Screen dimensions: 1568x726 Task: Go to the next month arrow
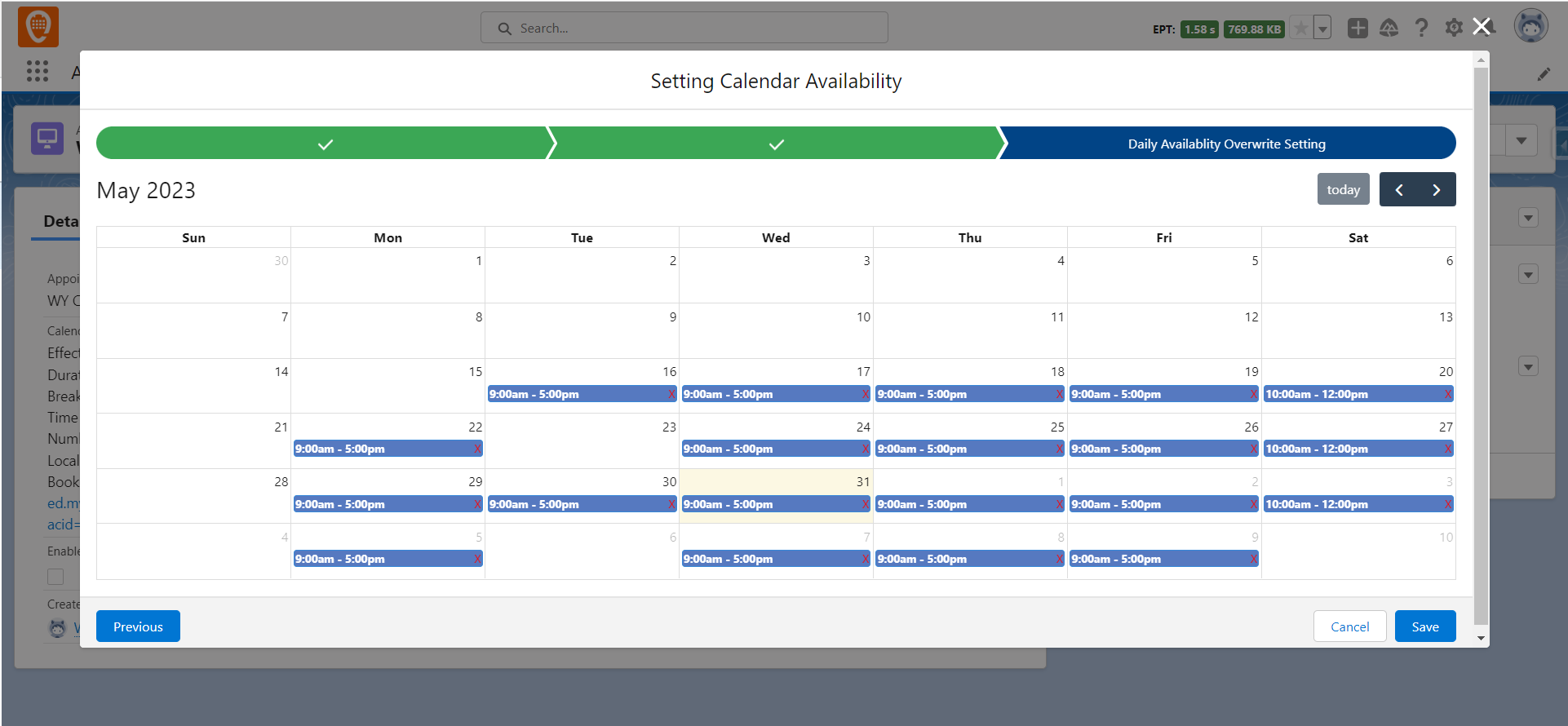pyautogui.click(x=1437, y=190)
